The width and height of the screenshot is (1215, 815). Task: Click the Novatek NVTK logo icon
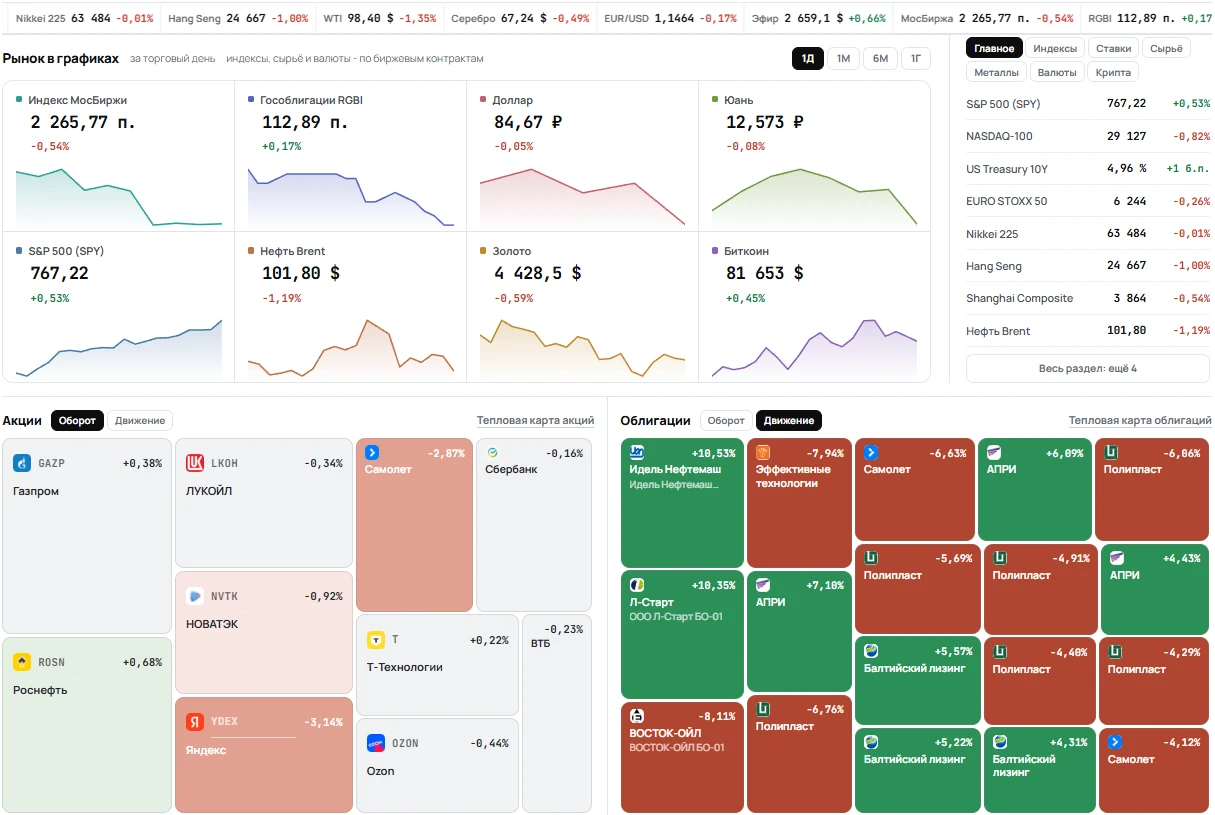click(x=195, y=596)
